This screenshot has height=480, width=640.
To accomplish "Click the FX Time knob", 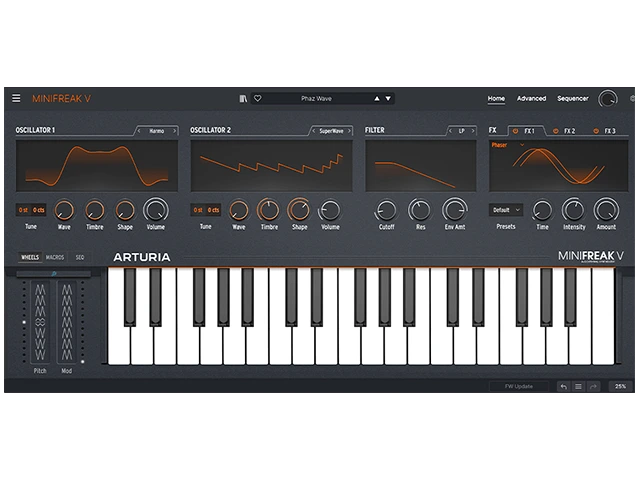I will pos(542,210).
